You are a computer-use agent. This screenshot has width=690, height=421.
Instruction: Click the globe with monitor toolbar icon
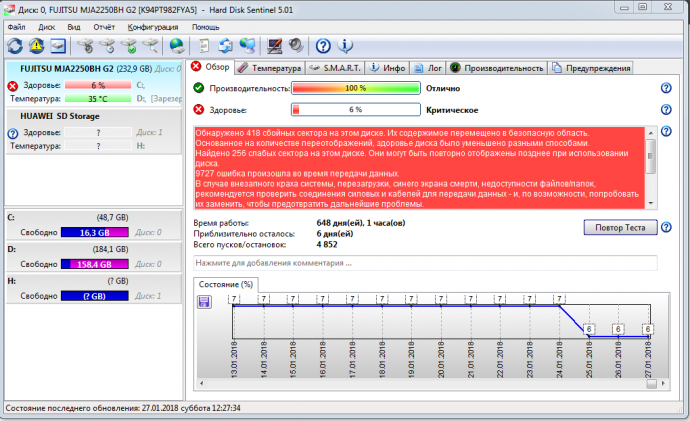coord(247,46)
